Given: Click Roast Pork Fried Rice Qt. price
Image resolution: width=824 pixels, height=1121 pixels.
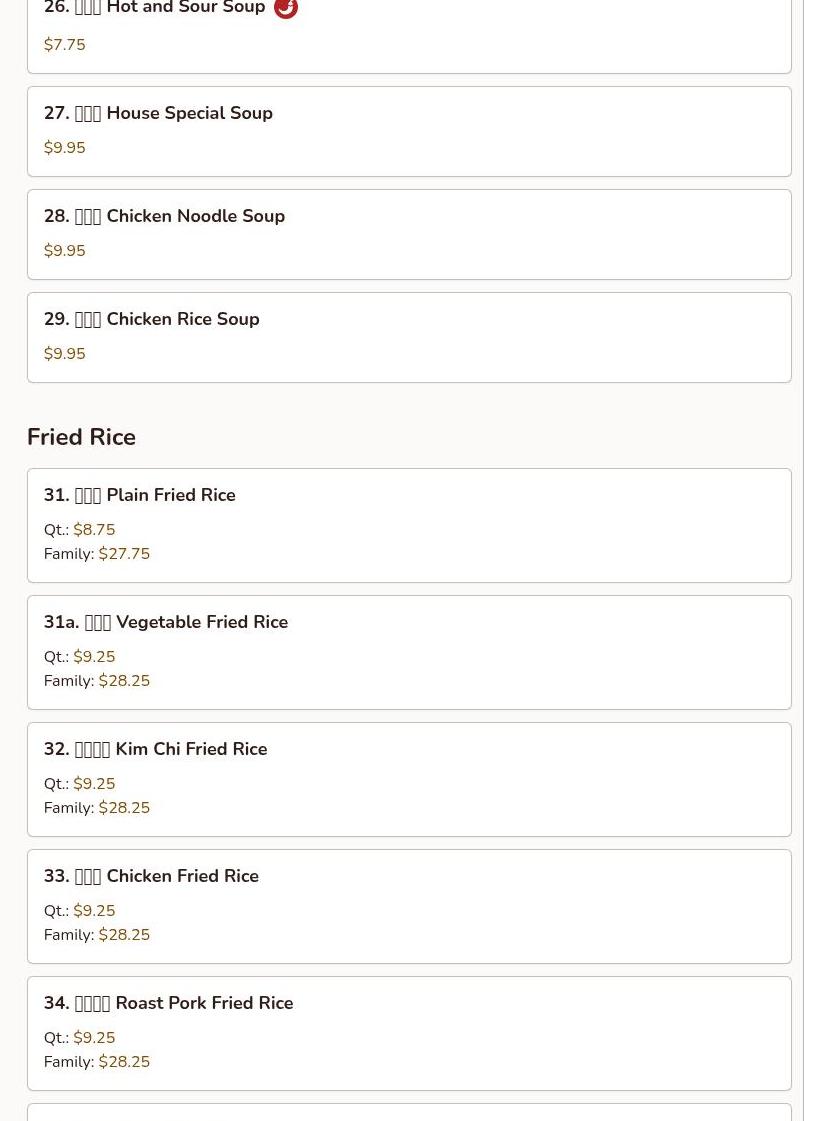Looking at the screenshot, I should 94,1038.
